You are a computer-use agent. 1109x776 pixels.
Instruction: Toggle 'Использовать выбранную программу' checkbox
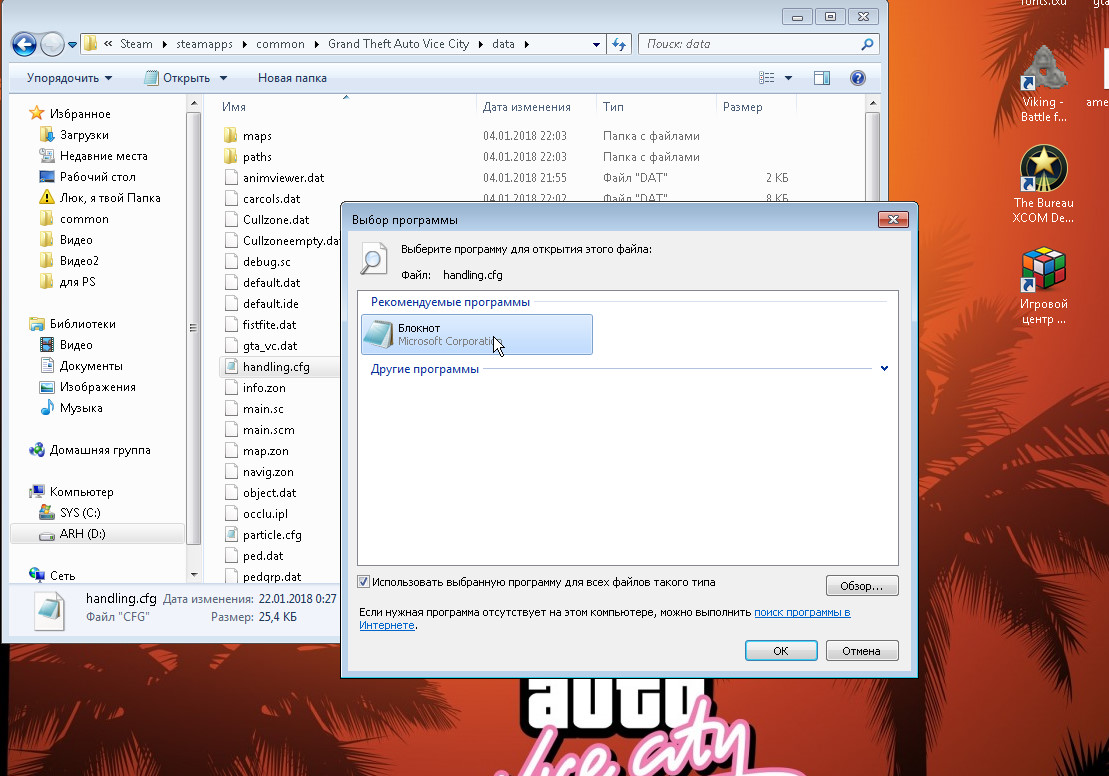tap(364, 582)
